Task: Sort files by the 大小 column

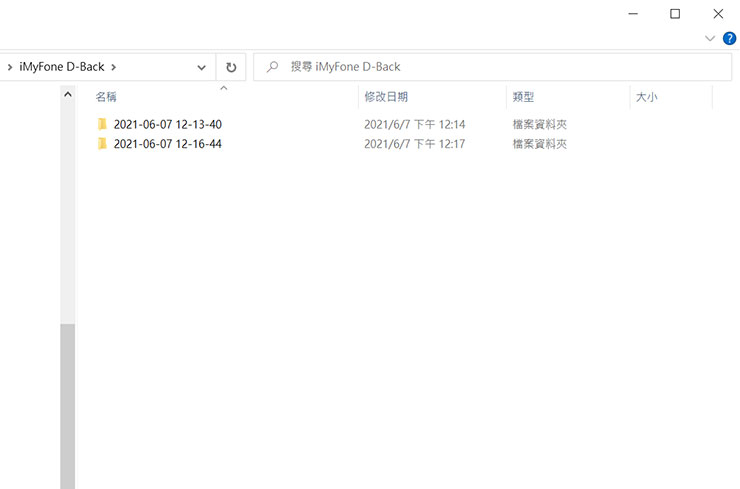Action: click(646, 97)
